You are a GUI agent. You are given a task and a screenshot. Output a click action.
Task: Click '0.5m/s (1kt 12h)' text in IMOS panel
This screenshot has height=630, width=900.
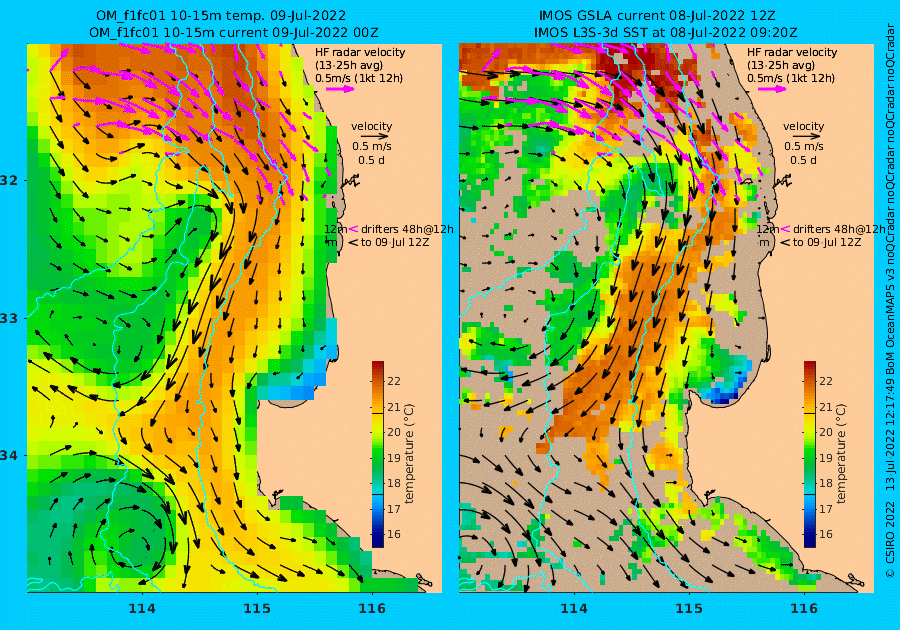tap(790, 79)
